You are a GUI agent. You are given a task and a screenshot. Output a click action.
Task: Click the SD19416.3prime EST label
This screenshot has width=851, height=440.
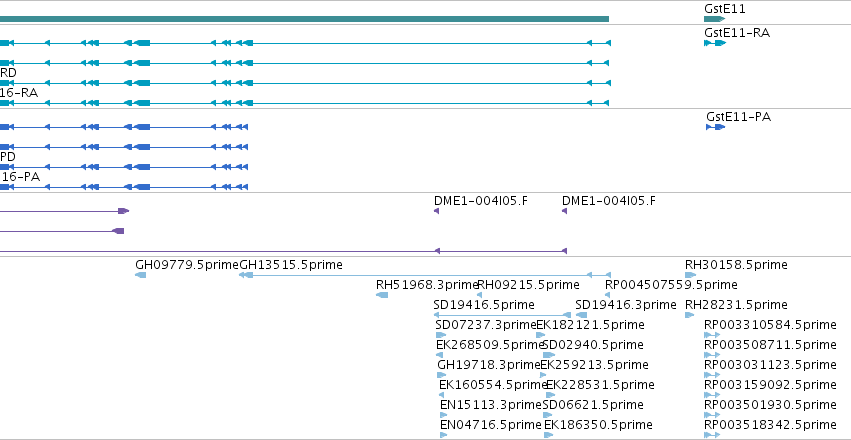pos(626,305)
